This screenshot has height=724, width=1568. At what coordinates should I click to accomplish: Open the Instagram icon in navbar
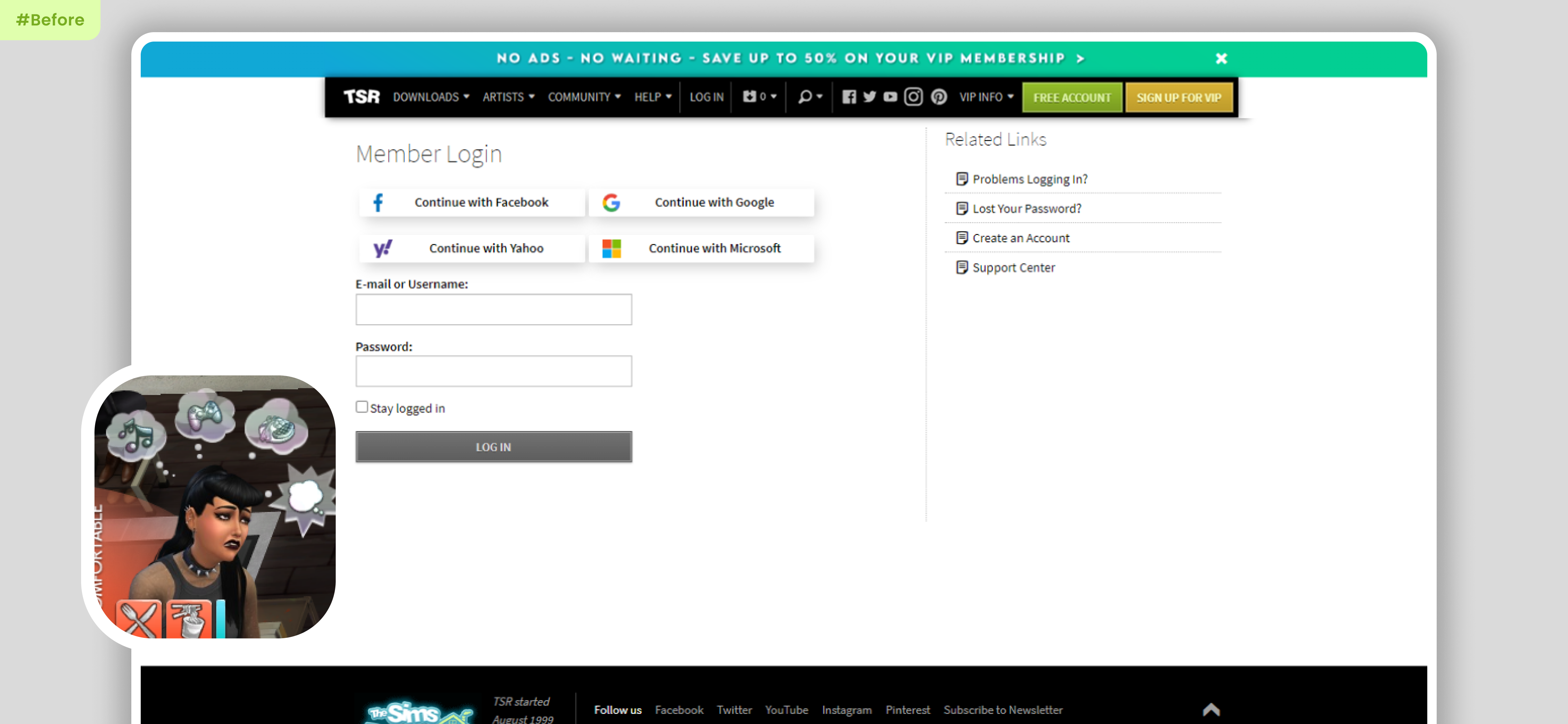[x=913, y=97]
